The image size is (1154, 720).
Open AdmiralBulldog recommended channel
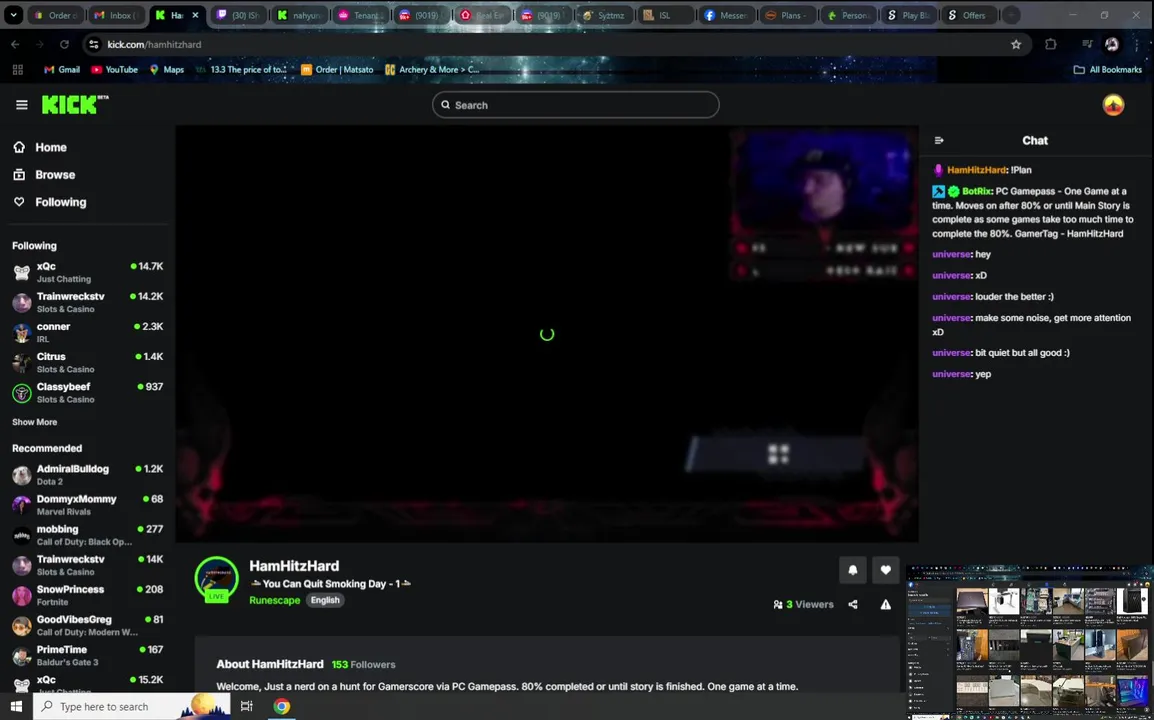coord(88,475)
